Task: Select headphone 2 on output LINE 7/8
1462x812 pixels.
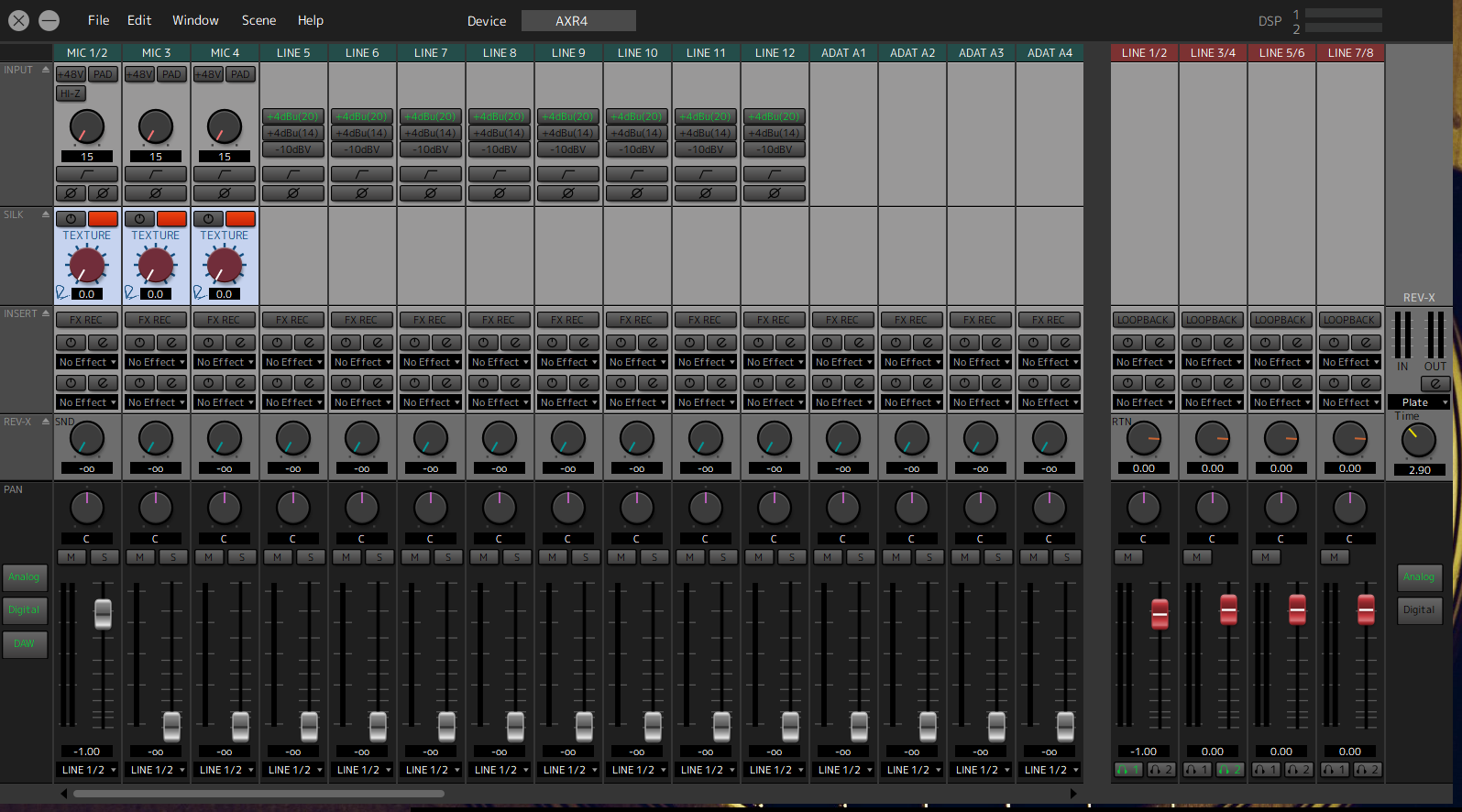Action: pyautogui.click(x=1368, y=770)
